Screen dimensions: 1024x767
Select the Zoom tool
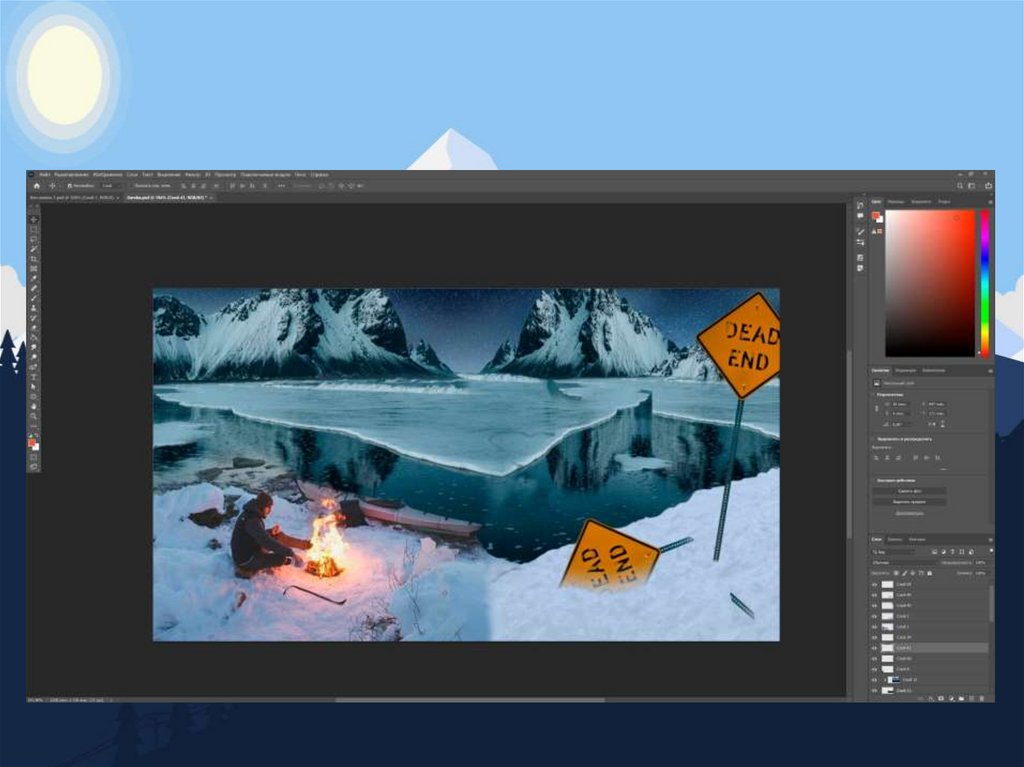[x=34, y=416]
